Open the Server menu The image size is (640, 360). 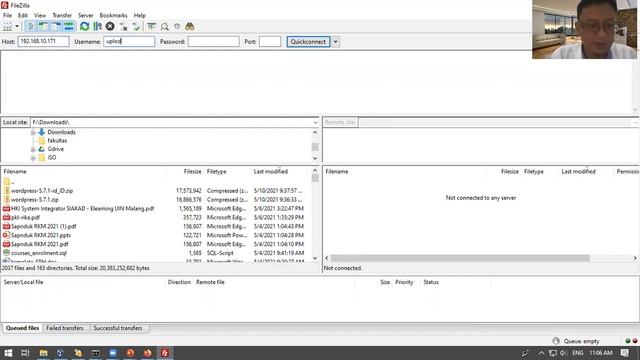pos(86,15)
